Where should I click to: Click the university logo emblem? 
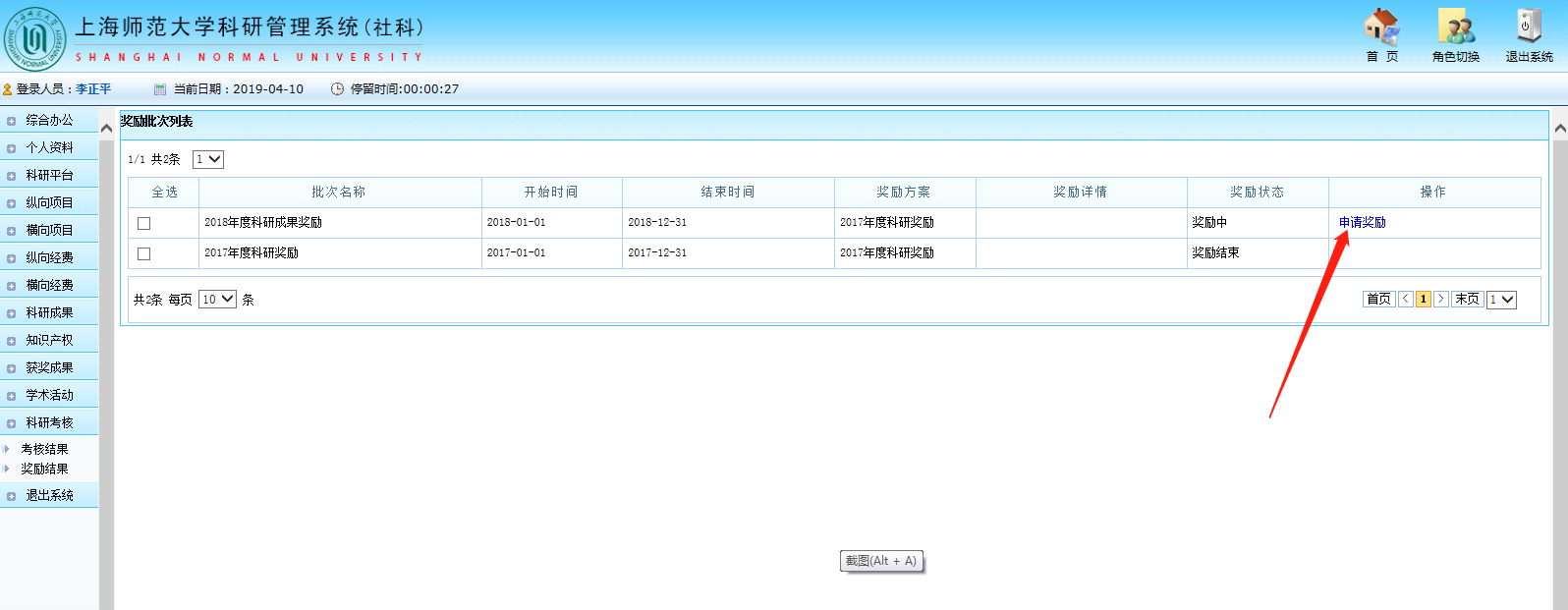[35, 39]
